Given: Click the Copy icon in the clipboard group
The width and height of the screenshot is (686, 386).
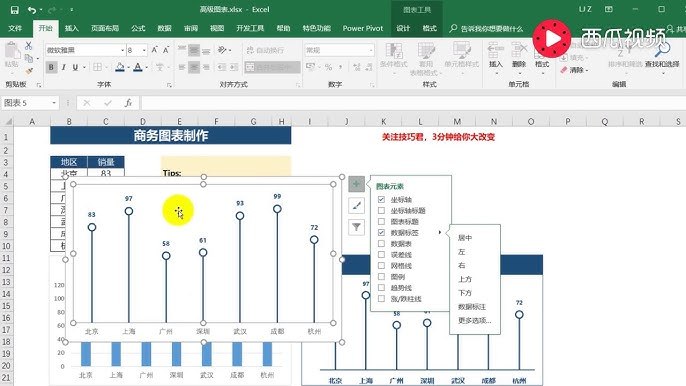Looking at the screenshot, I should tap(28, 58).
